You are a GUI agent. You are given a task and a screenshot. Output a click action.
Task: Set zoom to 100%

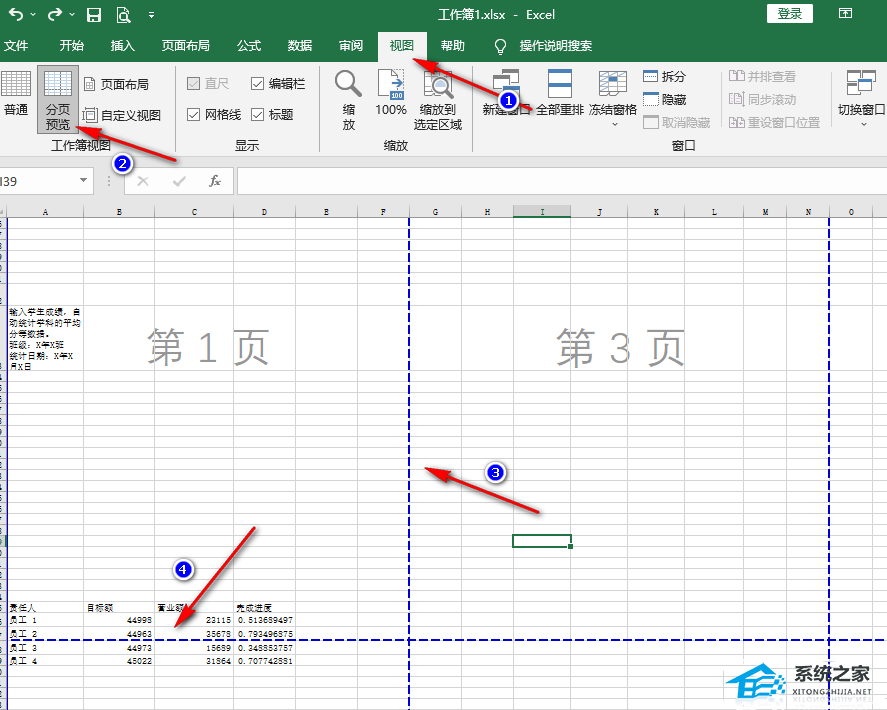click(x=391, y=93)
